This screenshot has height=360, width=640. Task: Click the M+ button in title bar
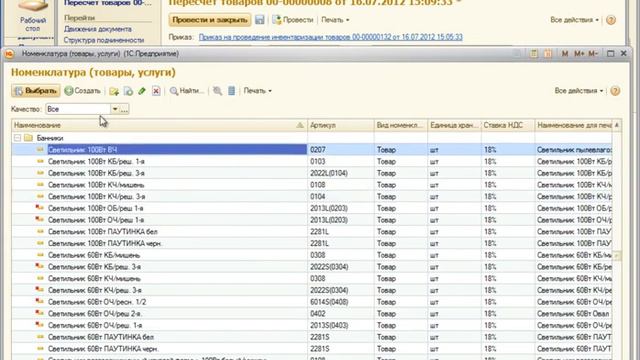tap(579, 53)
